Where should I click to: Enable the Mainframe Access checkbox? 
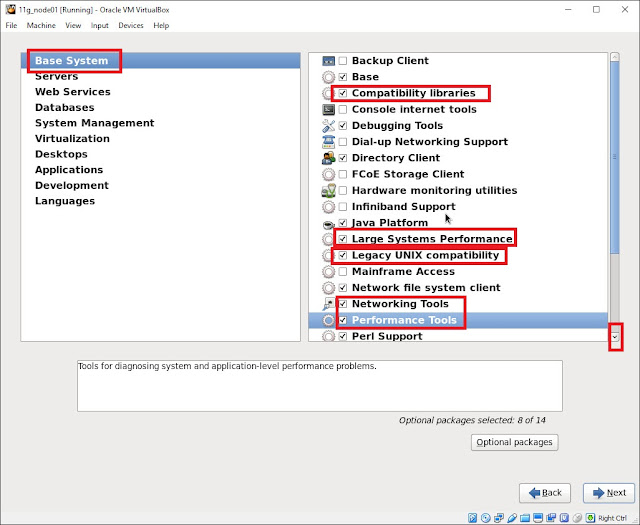click(343, 272)
